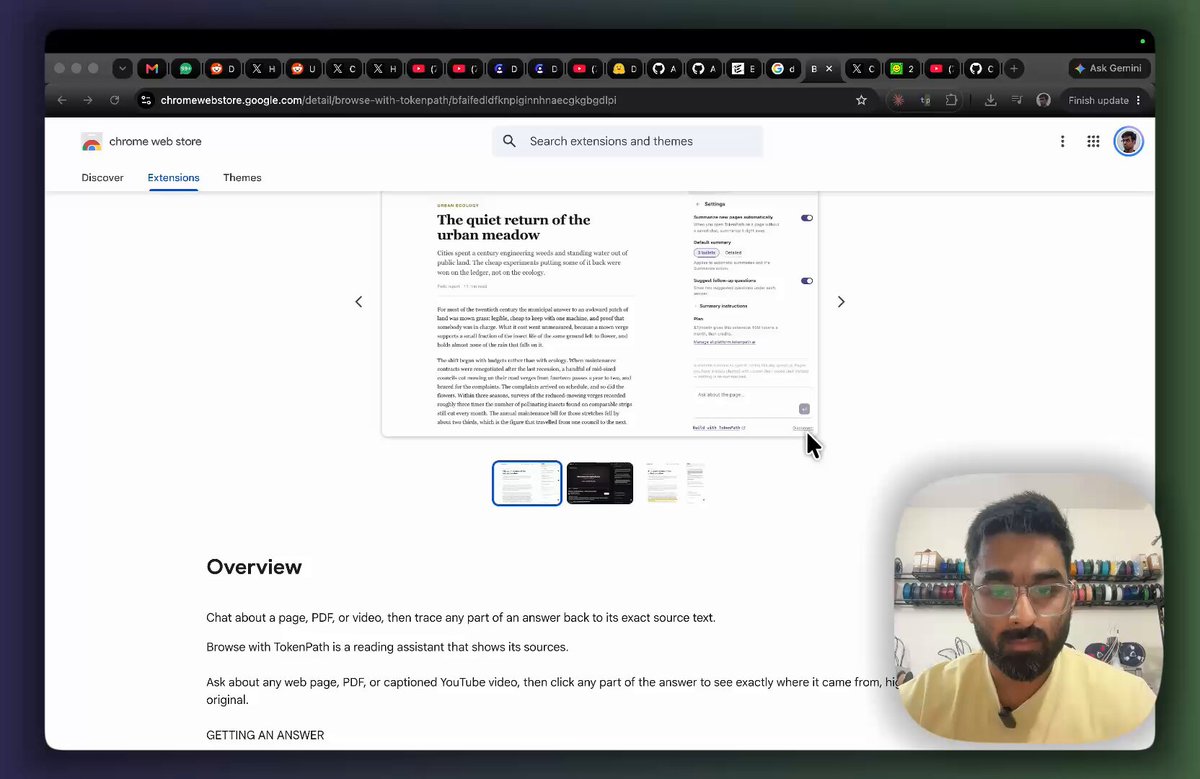Screen dimensions: 1200x779
Task: Select the third screenshot thumbnail
Action: 674,483
